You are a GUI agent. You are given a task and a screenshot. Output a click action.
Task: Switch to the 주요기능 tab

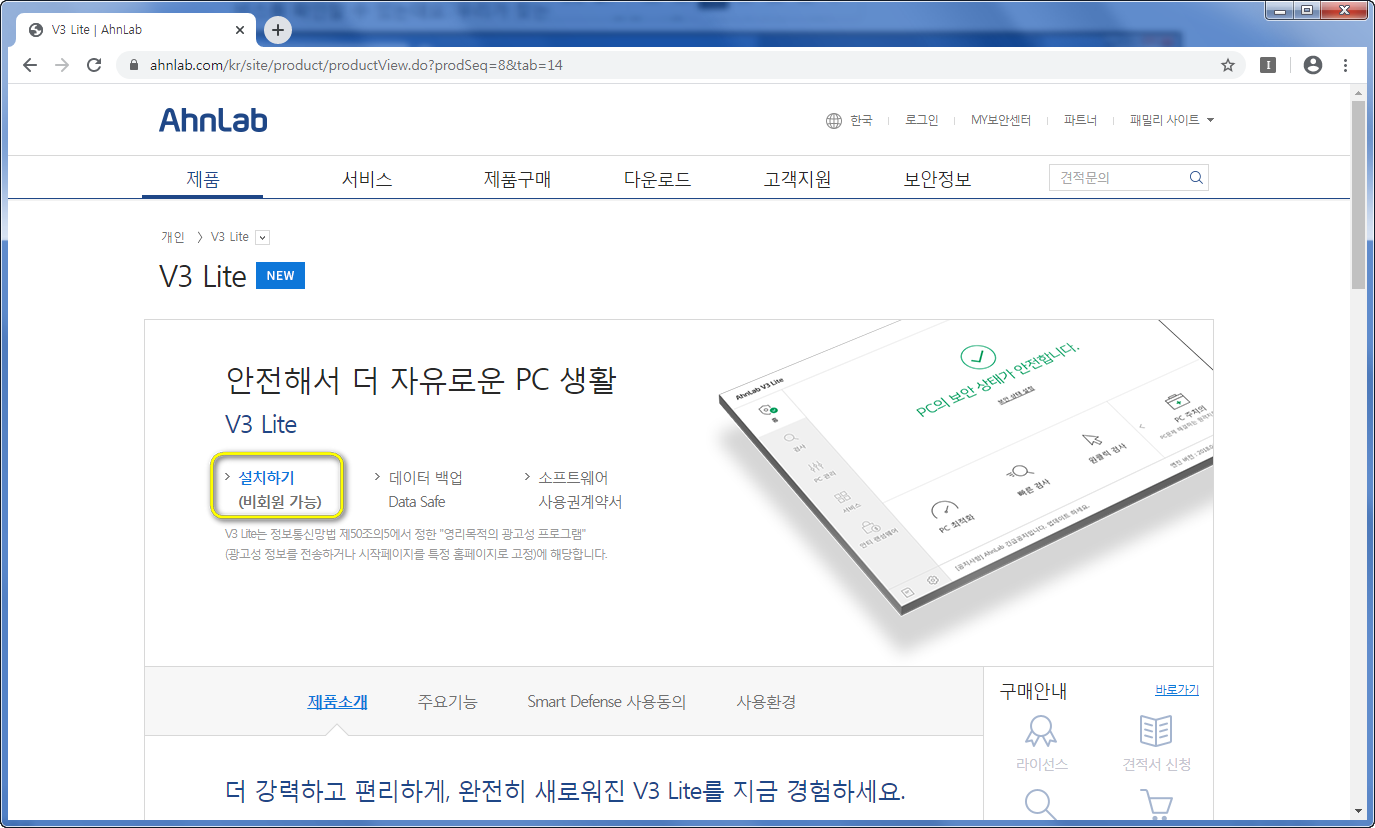[447, 701]
